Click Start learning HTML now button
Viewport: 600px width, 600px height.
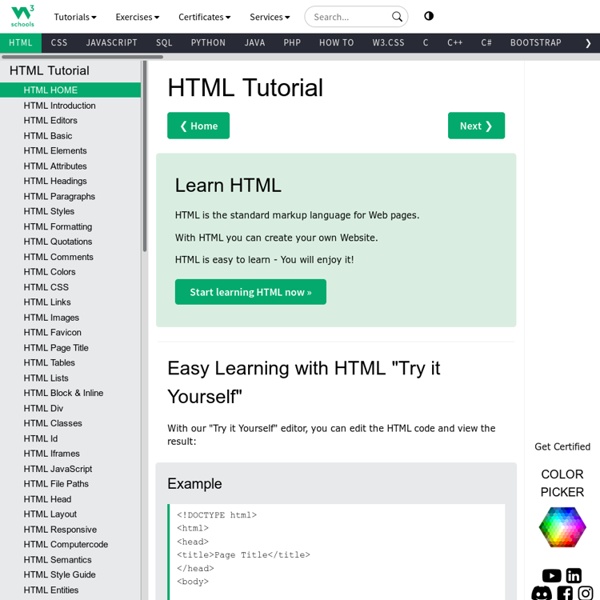click(x=251, y=292)
